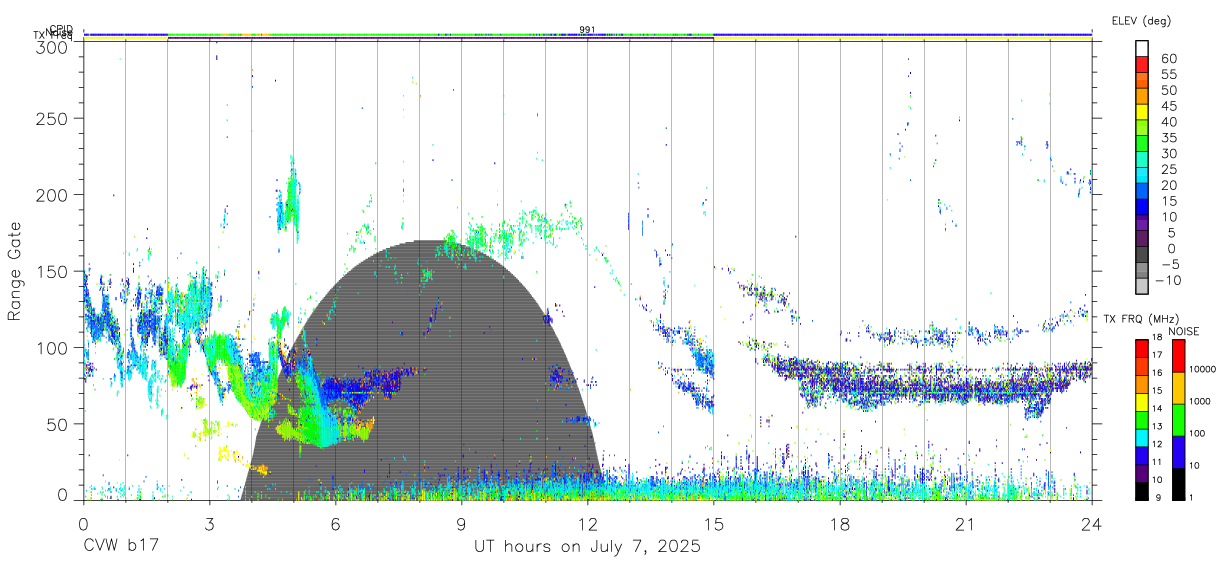Image resolution: width=1228 pixels, height=567 pixels.
Task: Click the "35" label on the ELEV colorbar
Action: pyautogui.click(x=1168, y=138)
